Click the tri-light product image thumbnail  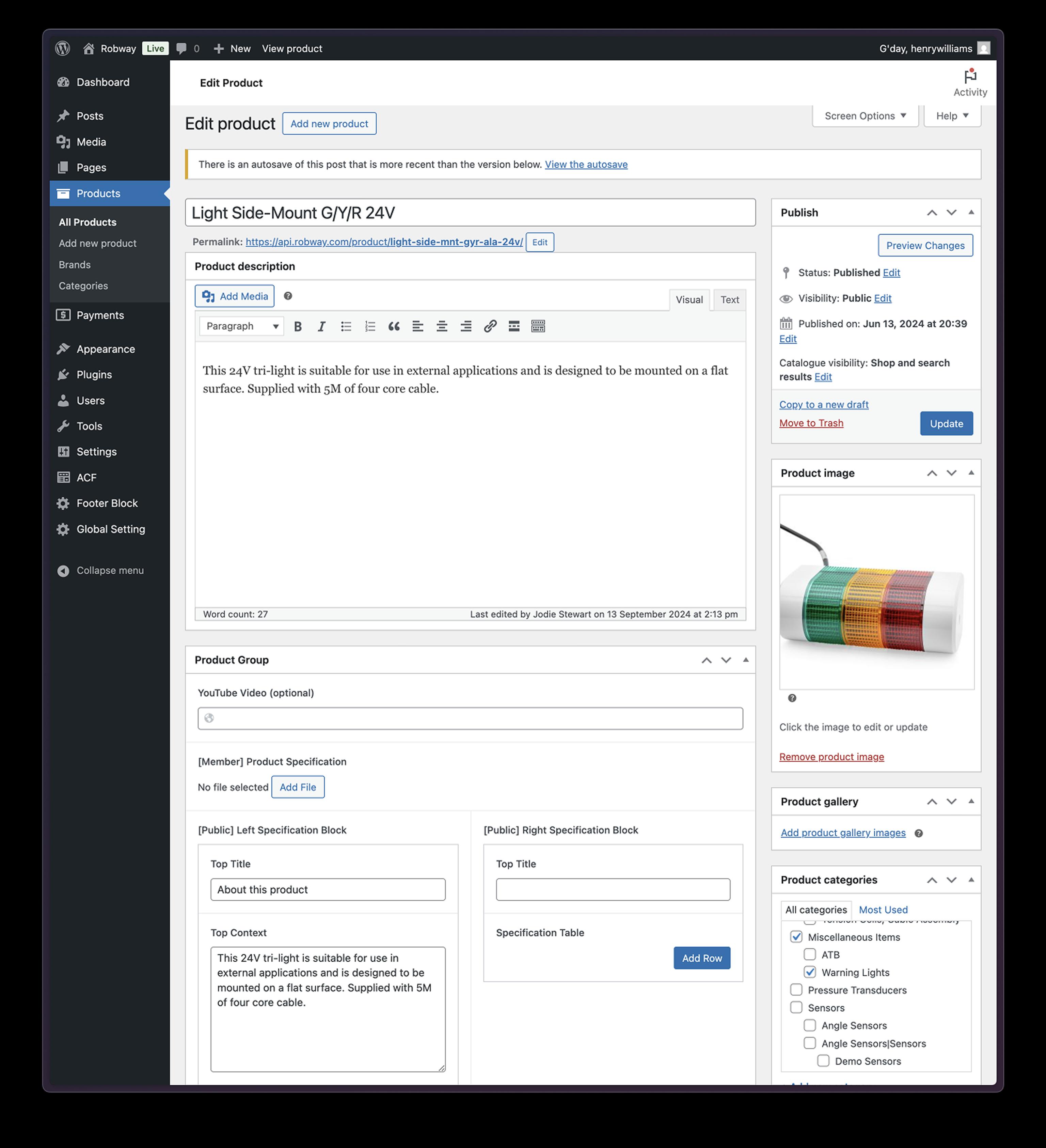[x=876, y=592]
